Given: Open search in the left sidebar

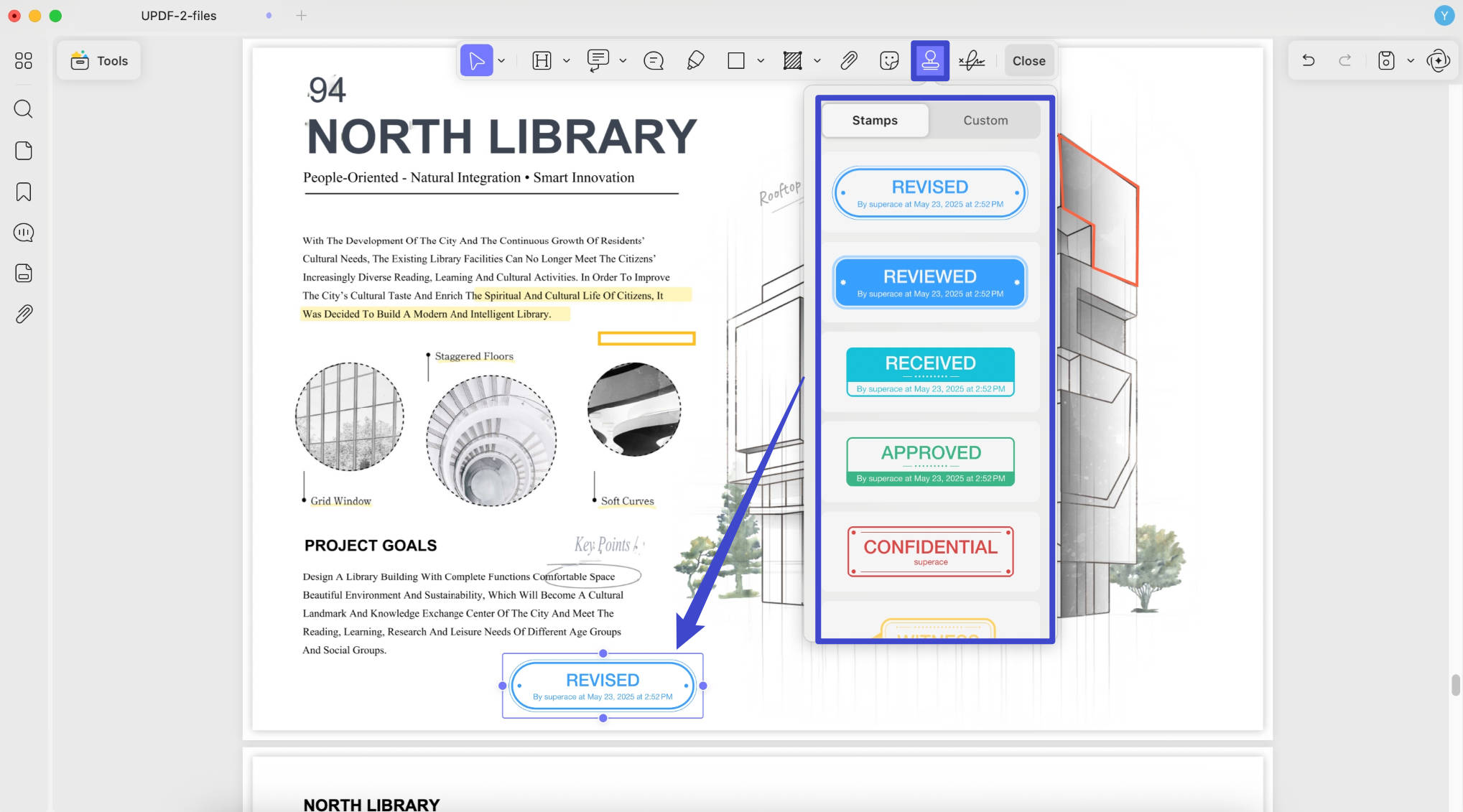Looking at the screenshot, I should point(24,109).
